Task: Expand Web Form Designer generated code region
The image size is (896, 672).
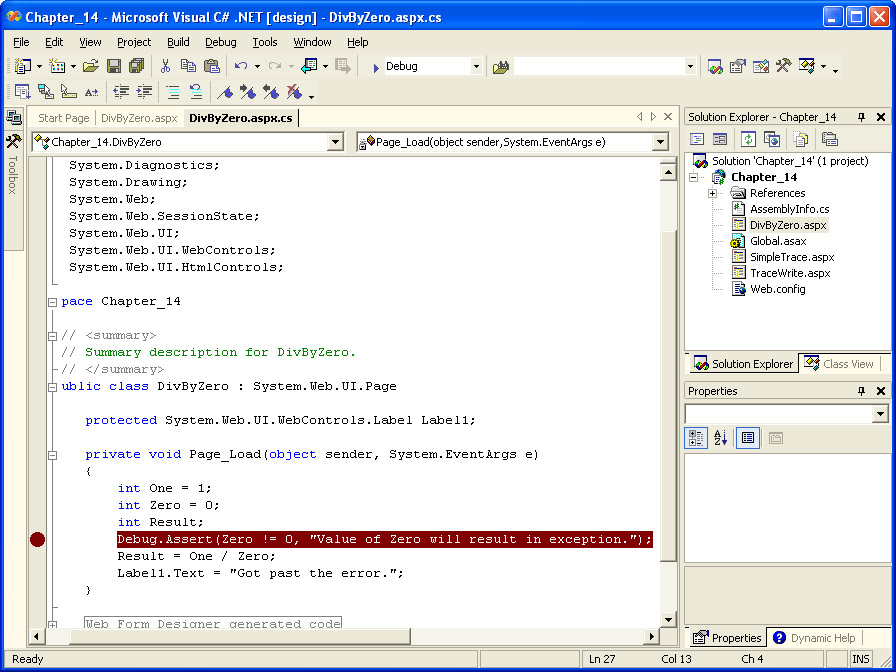Action: tap(53, 624)
